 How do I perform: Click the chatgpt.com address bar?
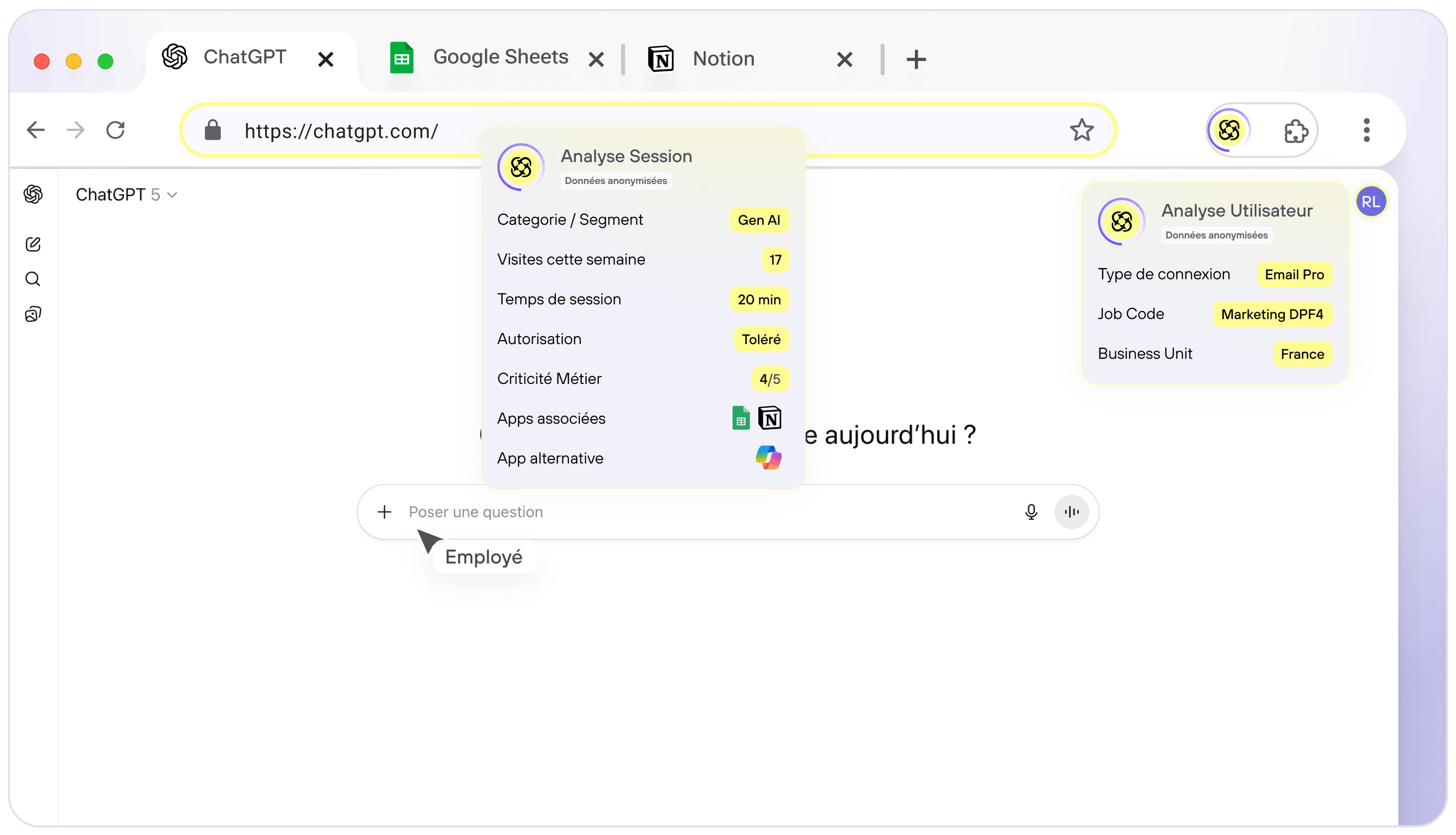point(341,131)
